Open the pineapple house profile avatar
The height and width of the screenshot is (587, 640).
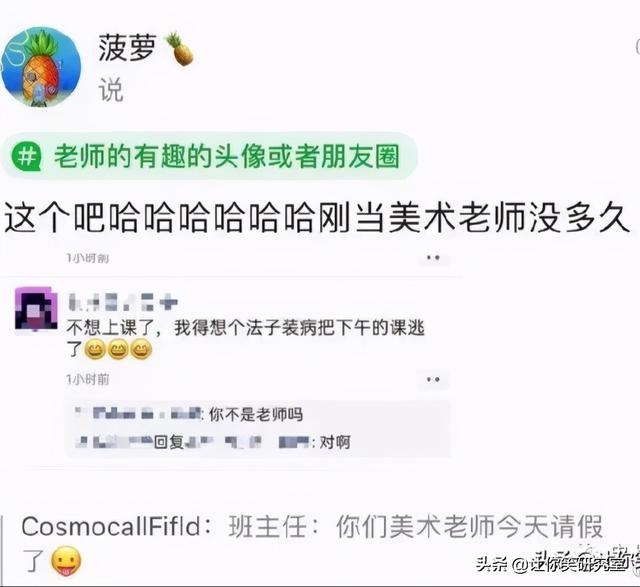click(x=41, y=67)
